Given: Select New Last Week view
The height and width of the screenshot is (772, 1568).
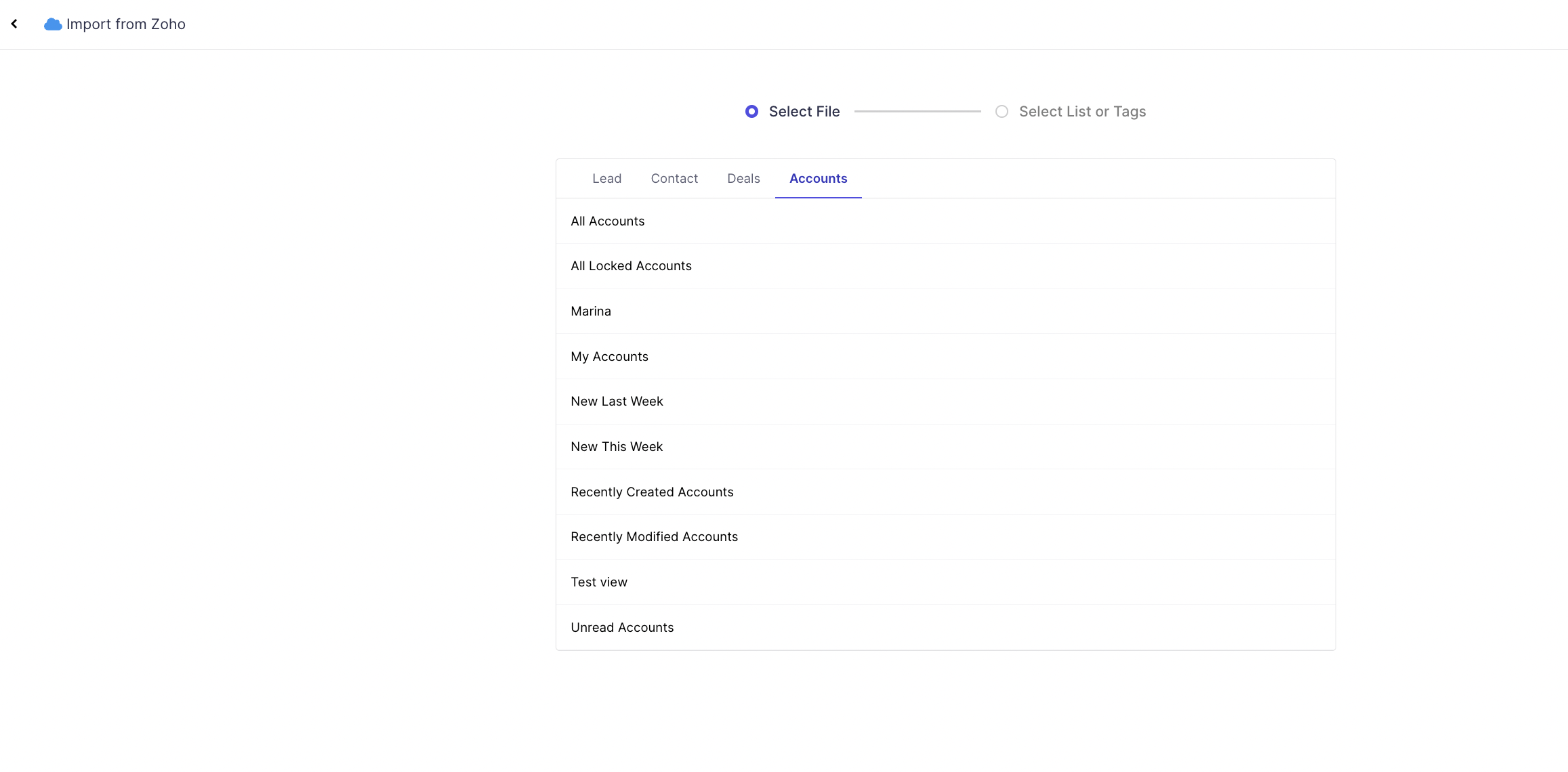Looking at the screenshot, I should click(x=617, y=402).
